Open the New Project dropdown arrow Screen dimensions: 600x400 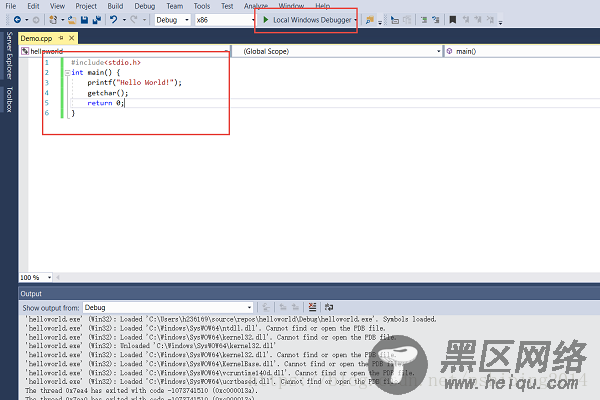tap(62, 20)
